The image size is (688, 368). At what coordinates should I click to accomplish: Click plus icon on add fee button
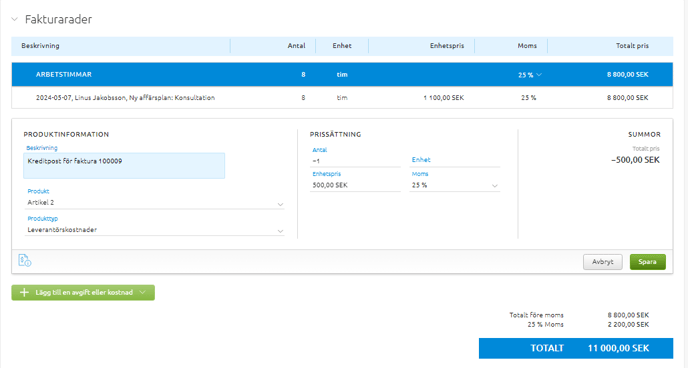coord(25,293)
